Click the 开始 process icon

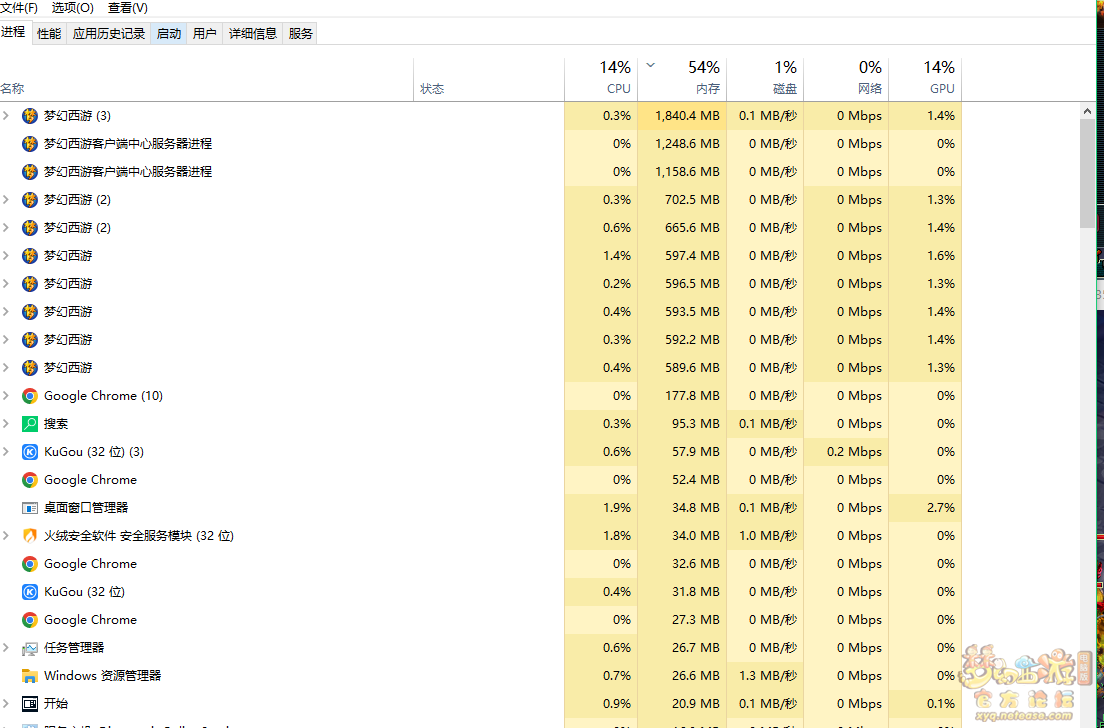[30, 704]
